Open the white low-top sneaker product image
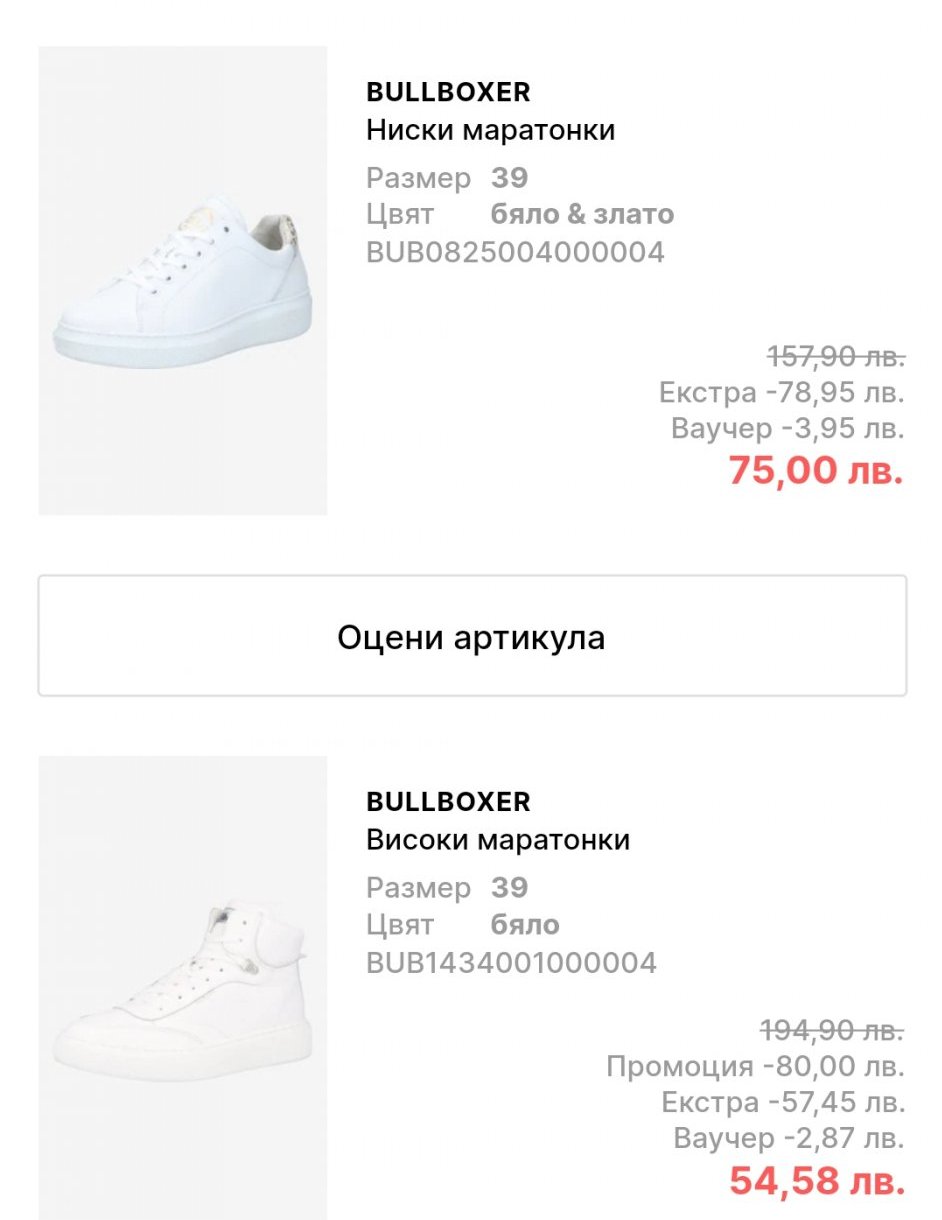This screenshot has height=1220, width=942. click(183, 281)
